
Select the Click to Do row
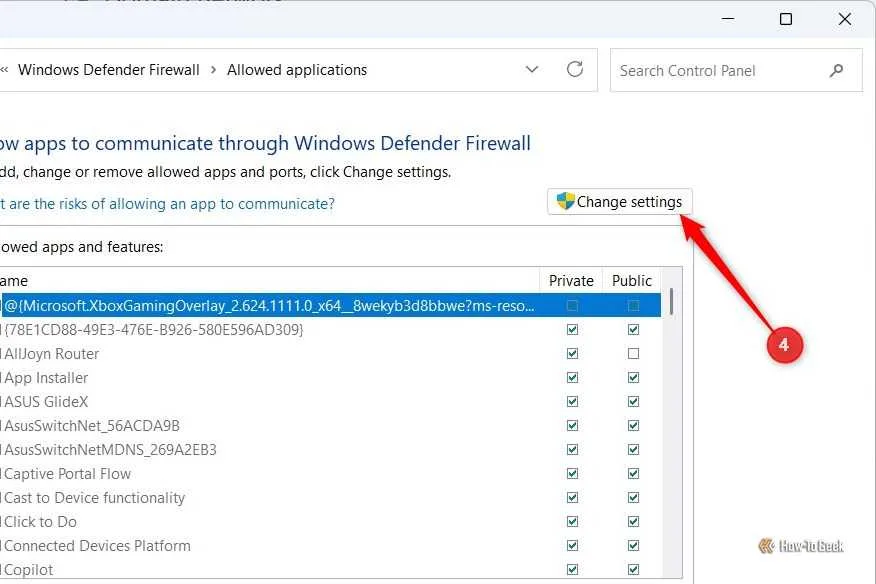330,522
